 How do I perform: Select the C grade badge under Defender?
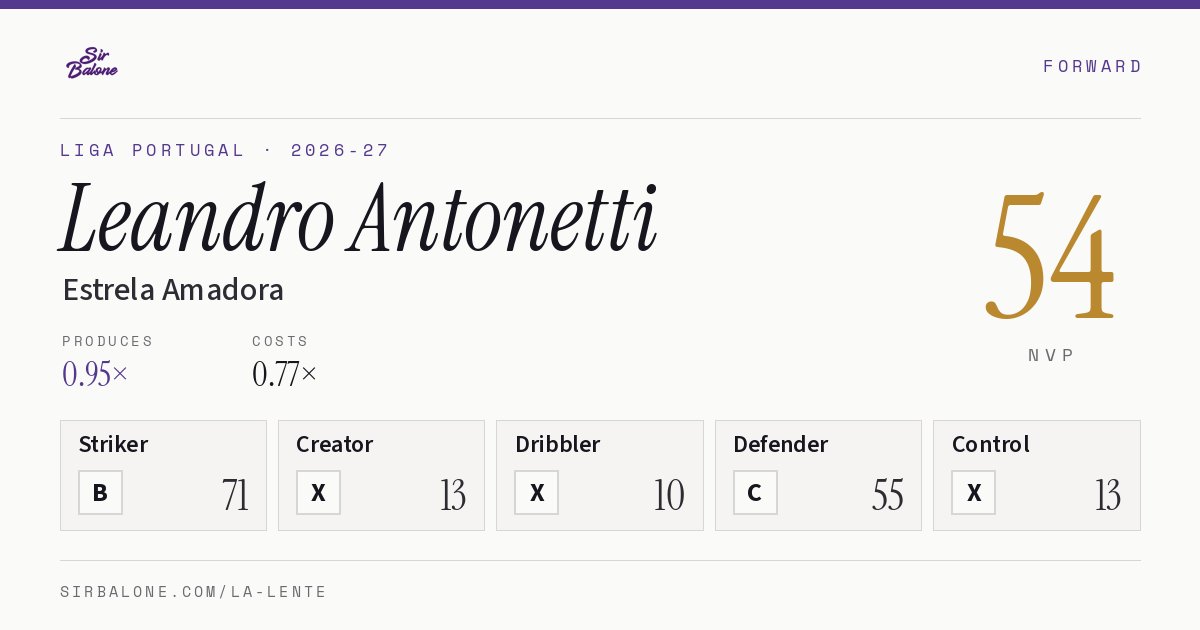pyautogui.click(x=755, y=492)
